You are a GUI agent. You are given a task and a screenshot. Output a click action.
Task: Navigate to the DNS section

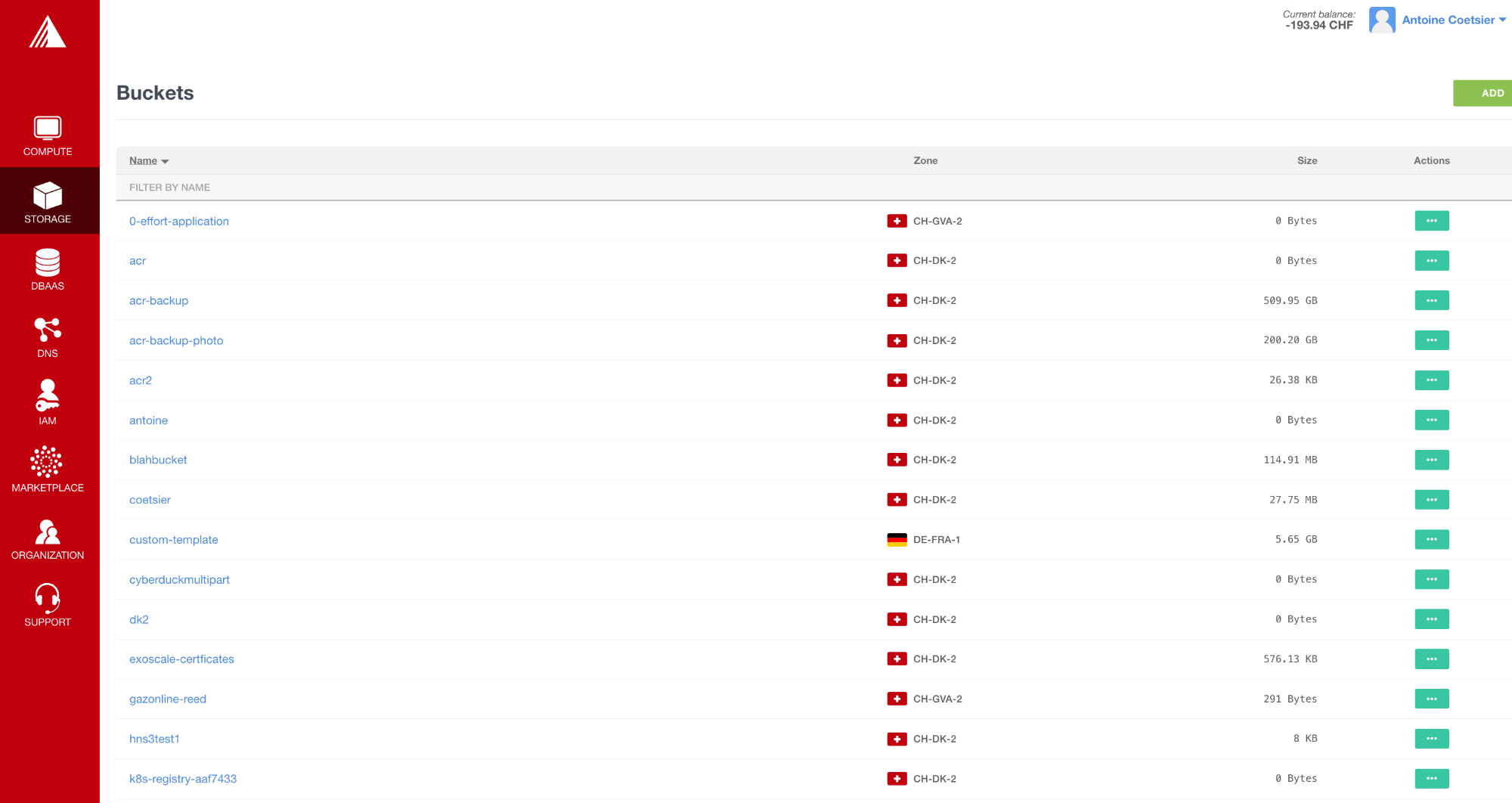pyautogui.click(x=47, y=336)
